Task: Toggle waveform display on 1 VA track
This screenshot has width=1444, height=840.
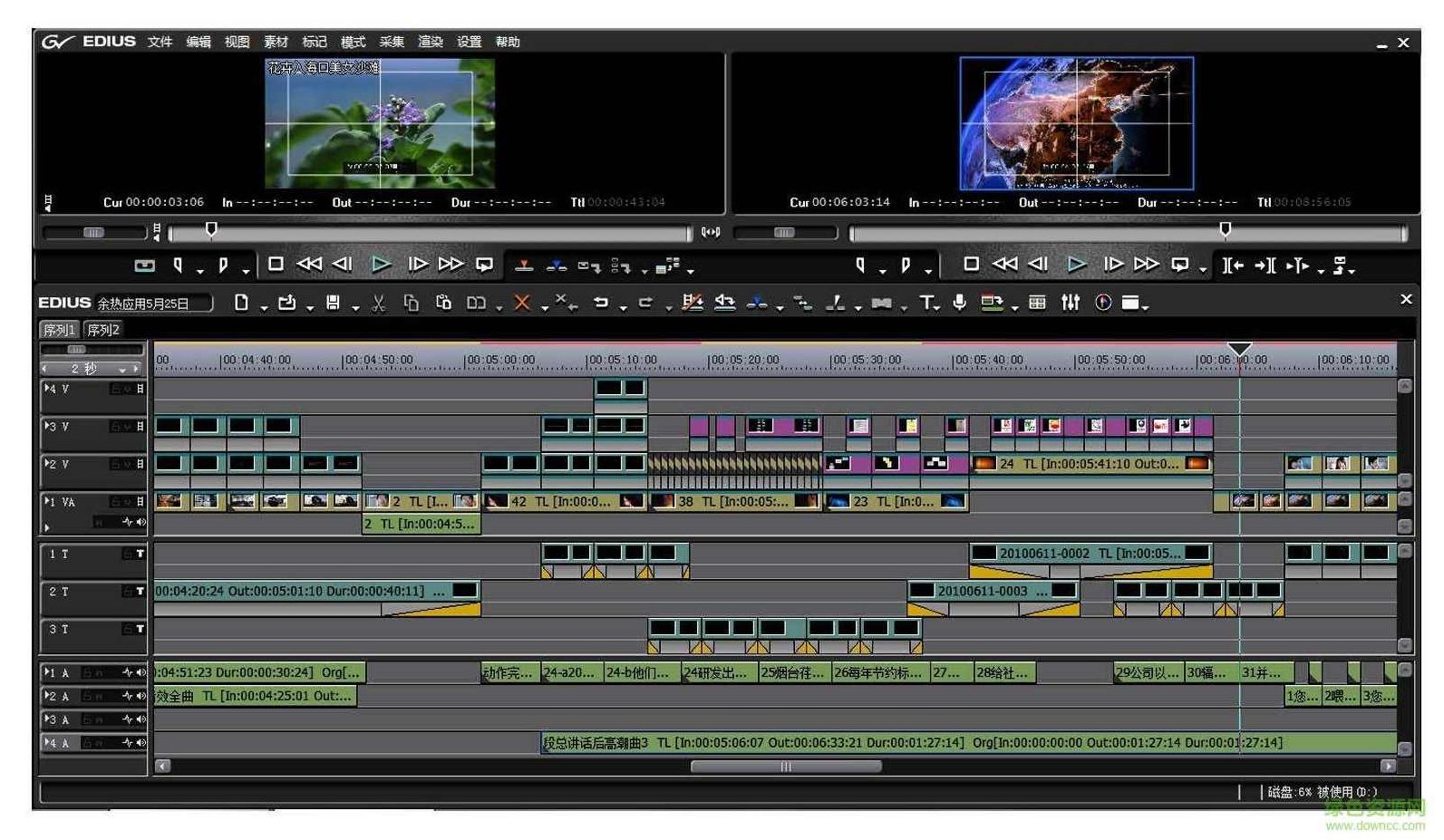Action: [129, 522]
